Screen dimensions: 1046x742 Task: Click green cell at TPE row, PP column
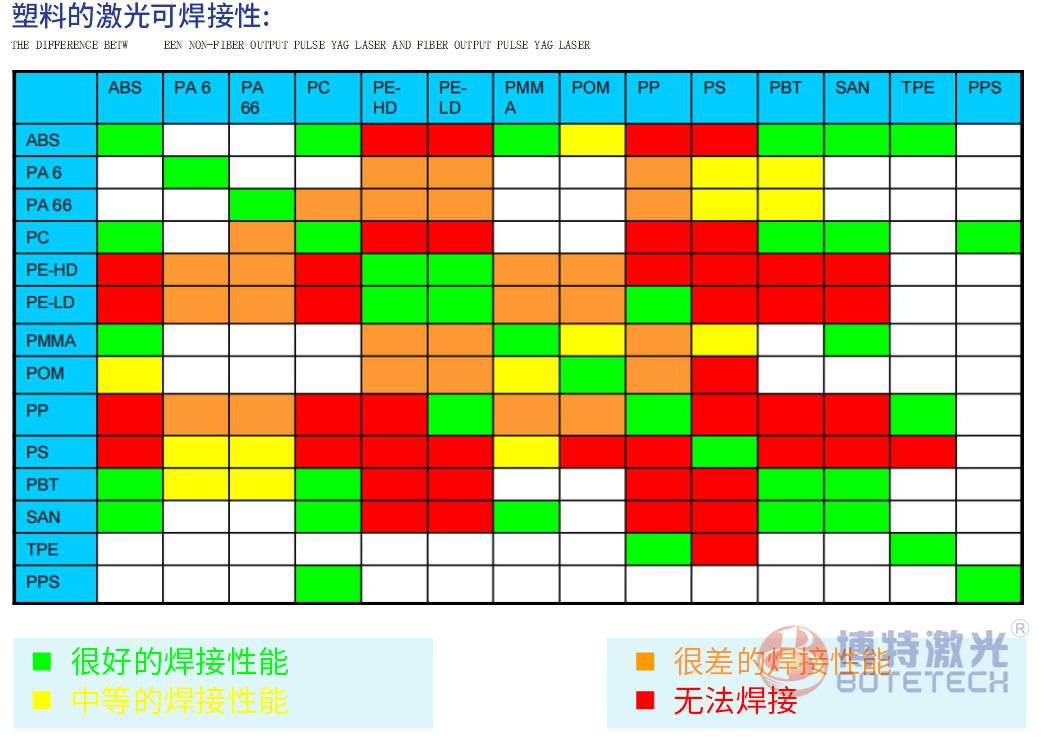(x=658, y=549)
